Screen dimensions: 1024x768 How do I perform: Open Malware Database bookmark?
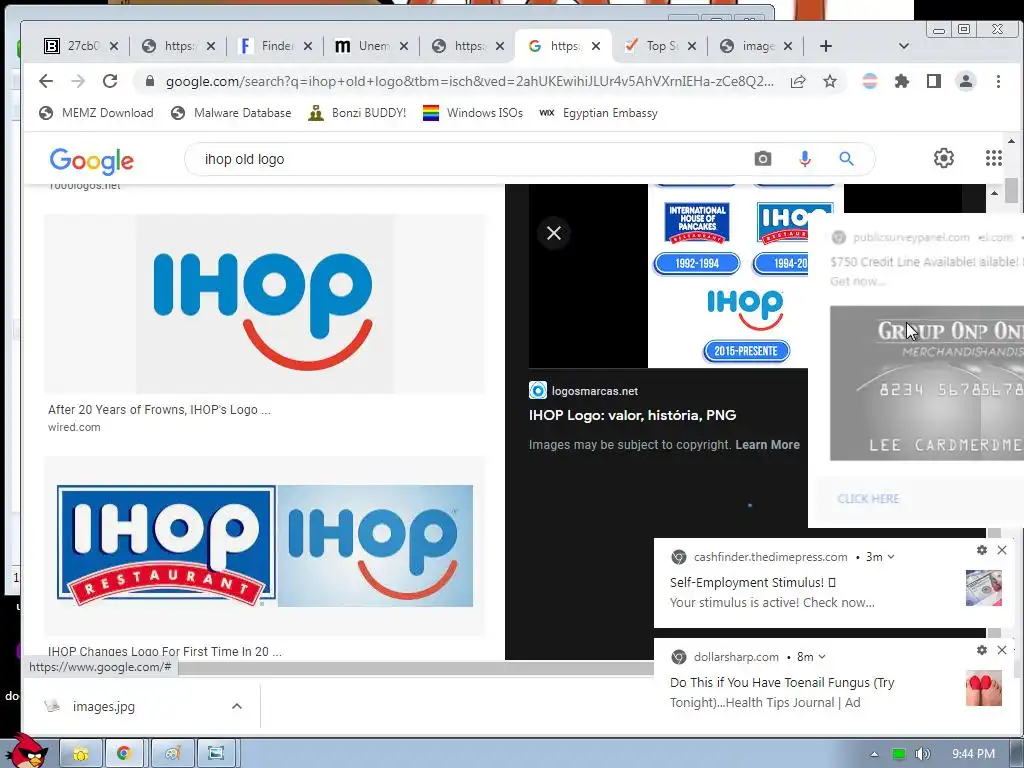coord(231,113)
